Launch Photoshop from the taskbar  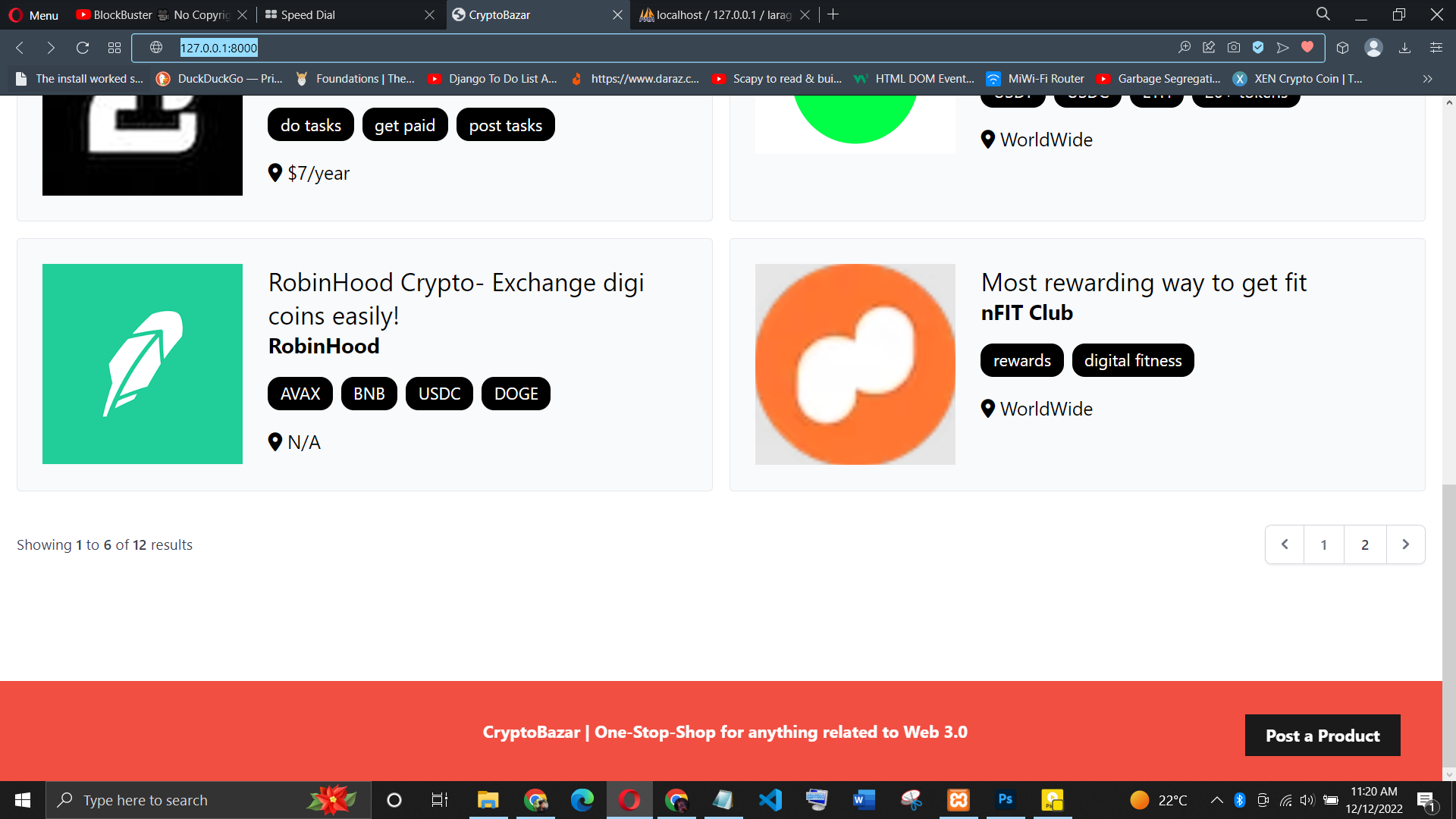(x=1006, y=799)
